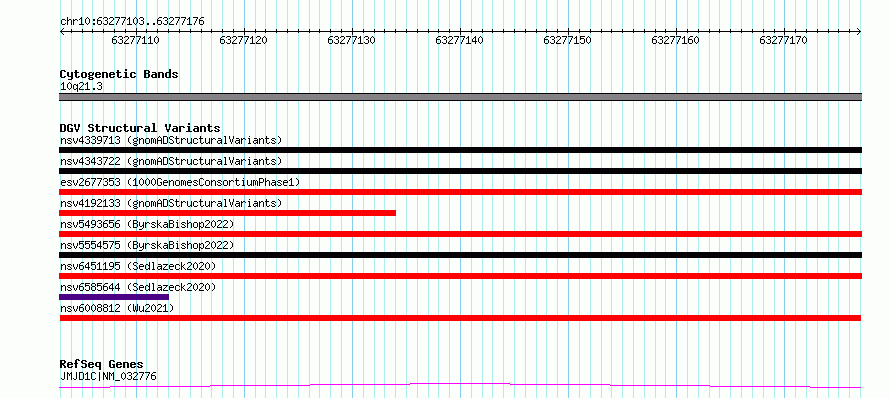
Task: Select the black bar for nsv4339713
Action: pyautogui.click(x=460, y=150)
